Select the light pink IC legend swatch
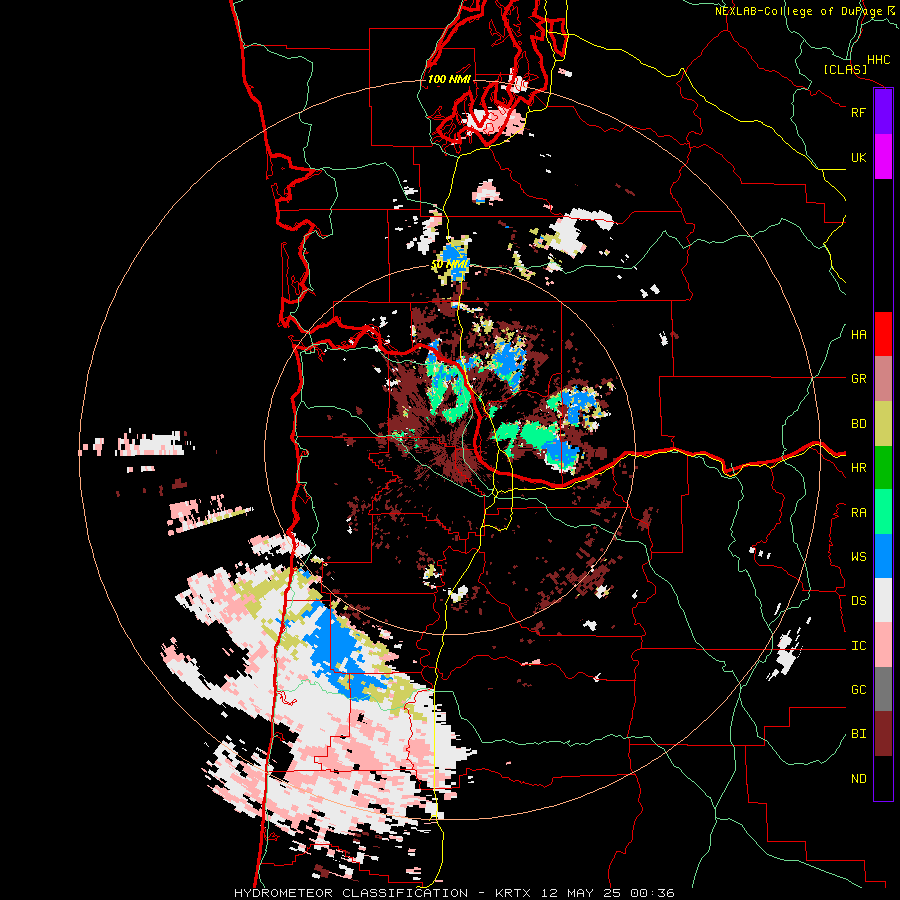The width and height of the screenshot is (900, 900). [x=883, y=645]
